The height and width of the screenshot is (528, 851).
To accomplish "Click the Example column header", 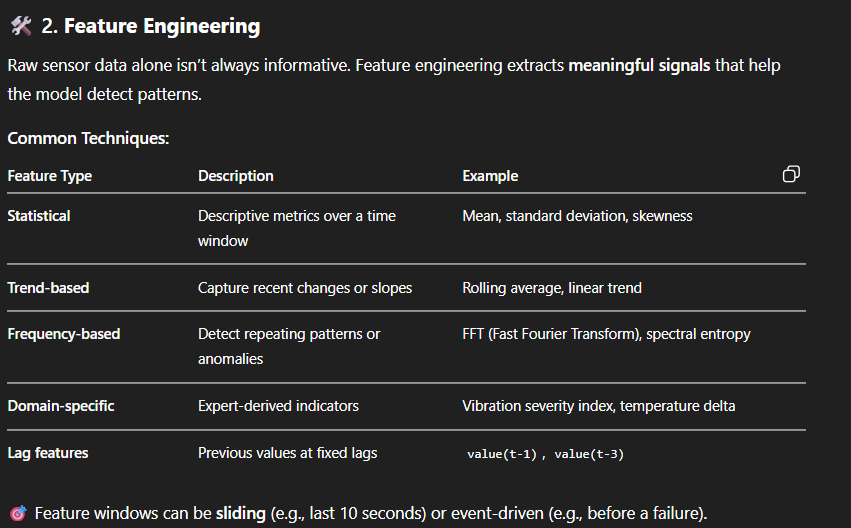I will pyautogui.click(x=490, y=176).
